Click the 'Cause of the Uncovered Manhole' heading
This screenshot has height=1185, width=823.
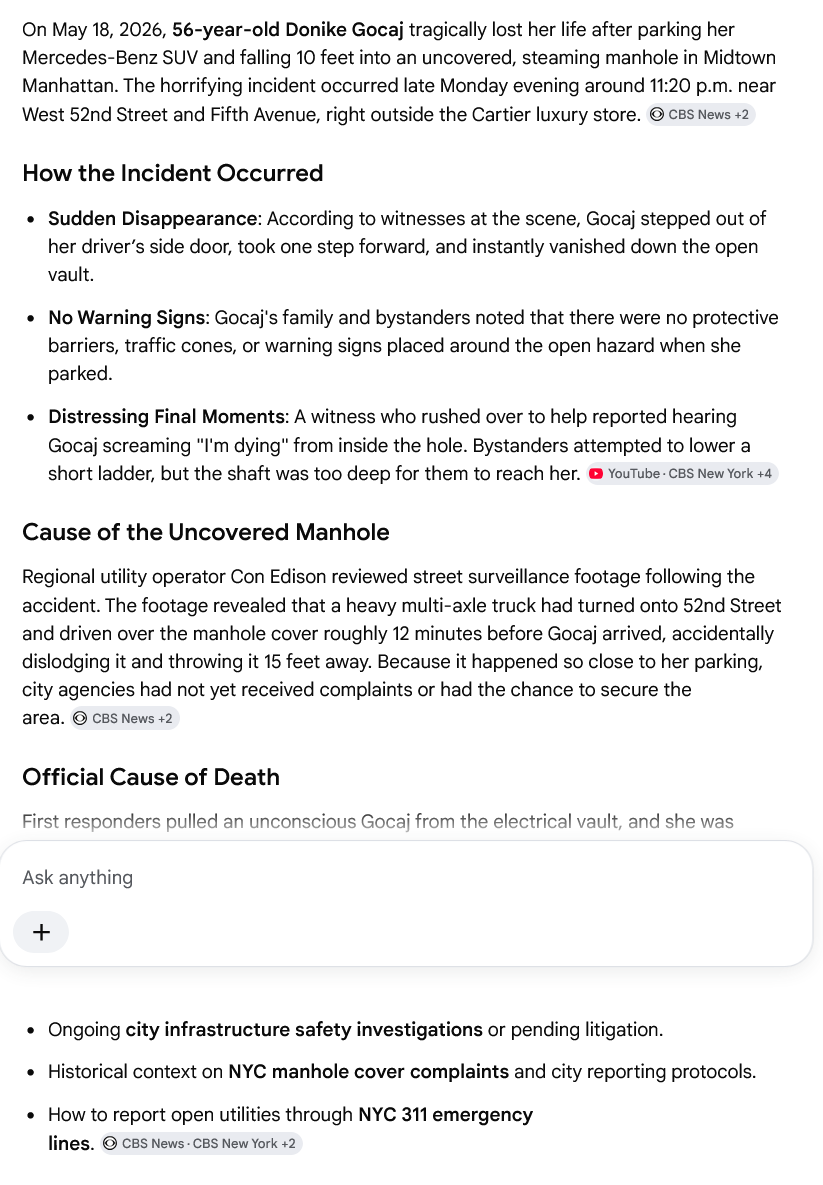coord(206,532)
